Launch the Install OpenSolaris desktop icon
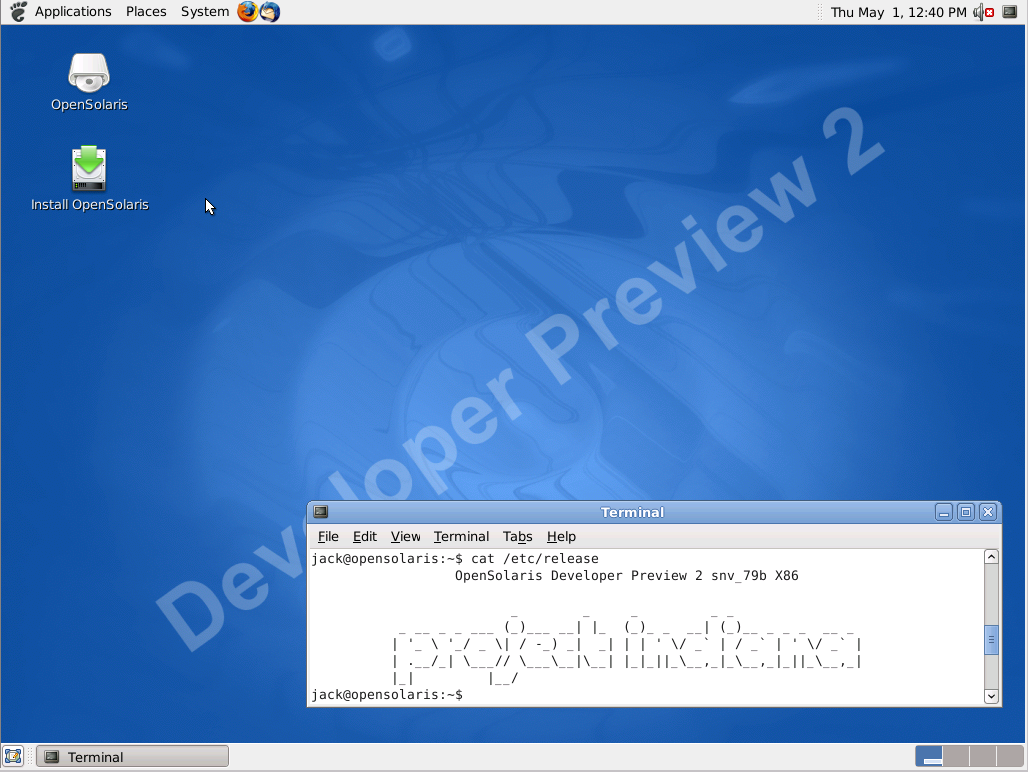 89,168
